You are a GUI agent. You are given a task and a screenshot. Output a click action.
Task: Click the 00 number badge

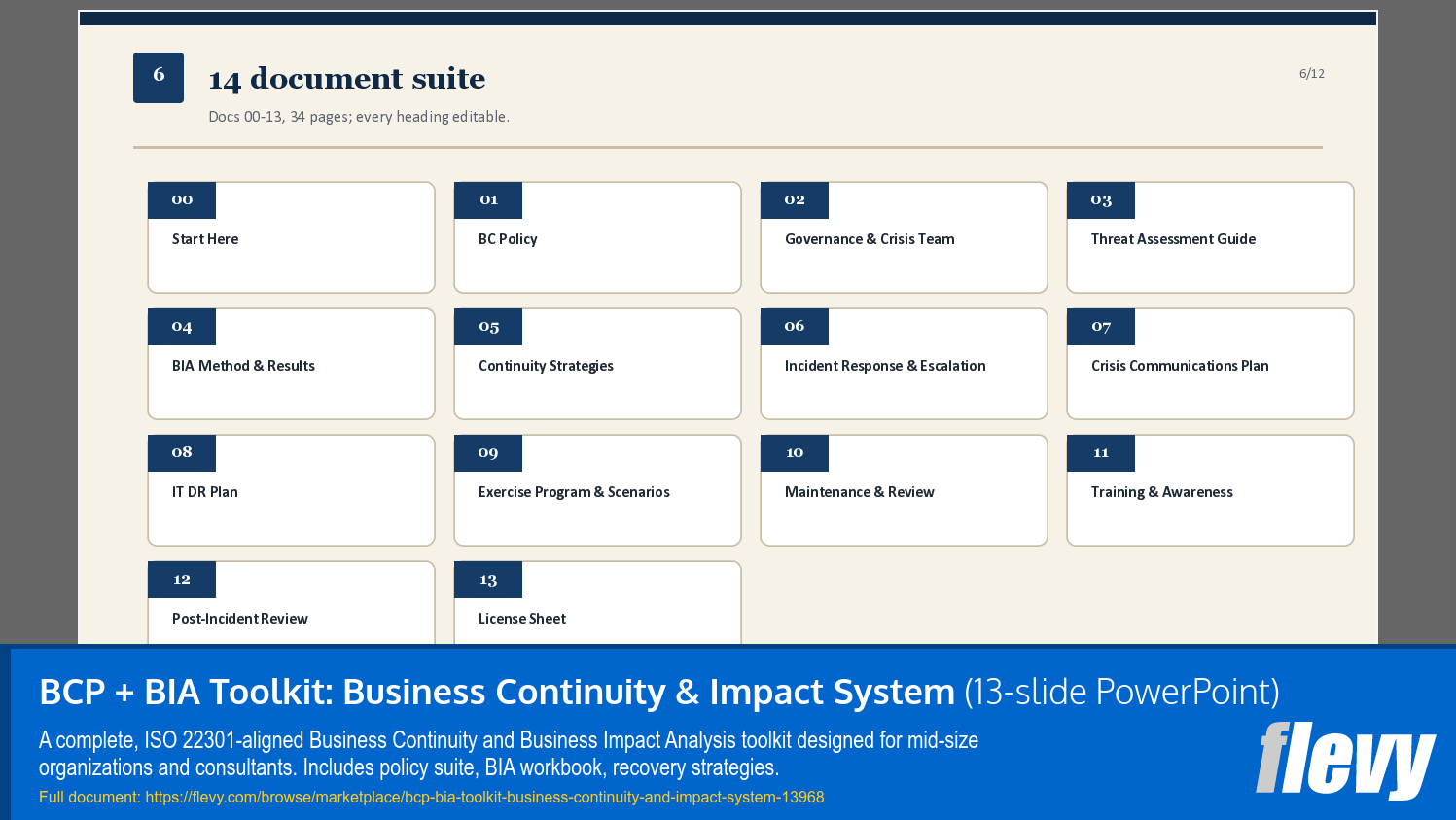(x=182, y=200)
